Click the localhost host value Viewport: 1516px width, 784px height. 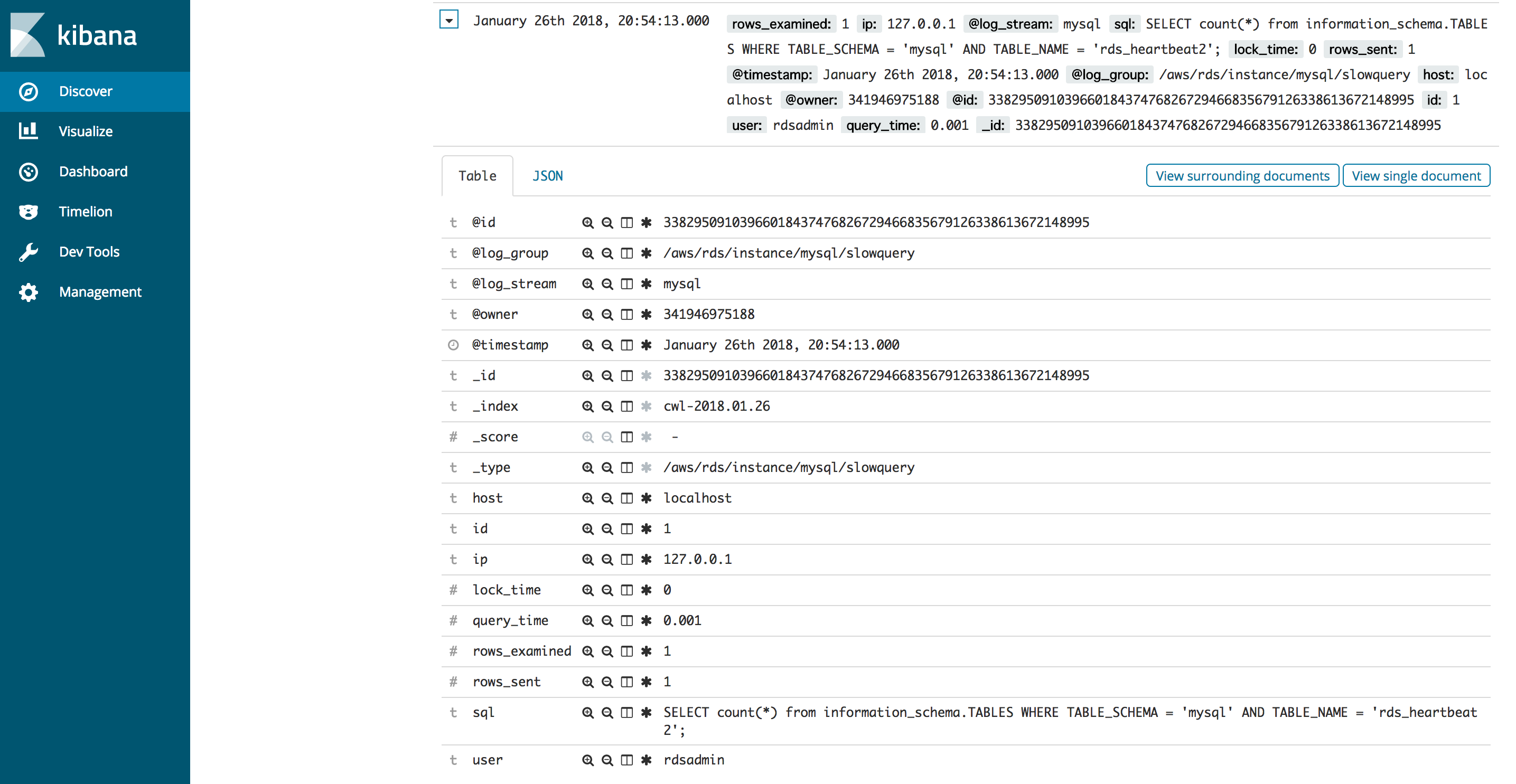[x=697, y=497]
